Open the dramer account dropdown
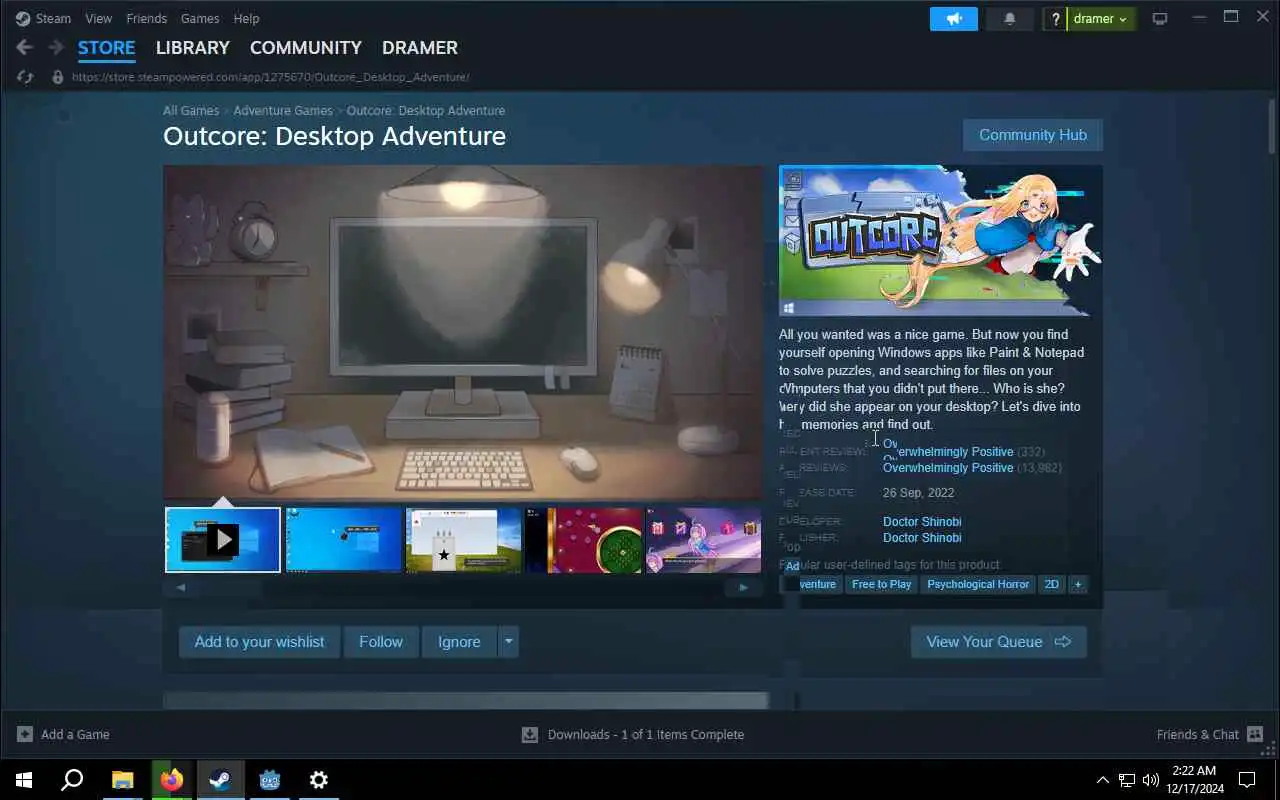The height and width of the screenshot is (800, 1280). point(1101,19)
